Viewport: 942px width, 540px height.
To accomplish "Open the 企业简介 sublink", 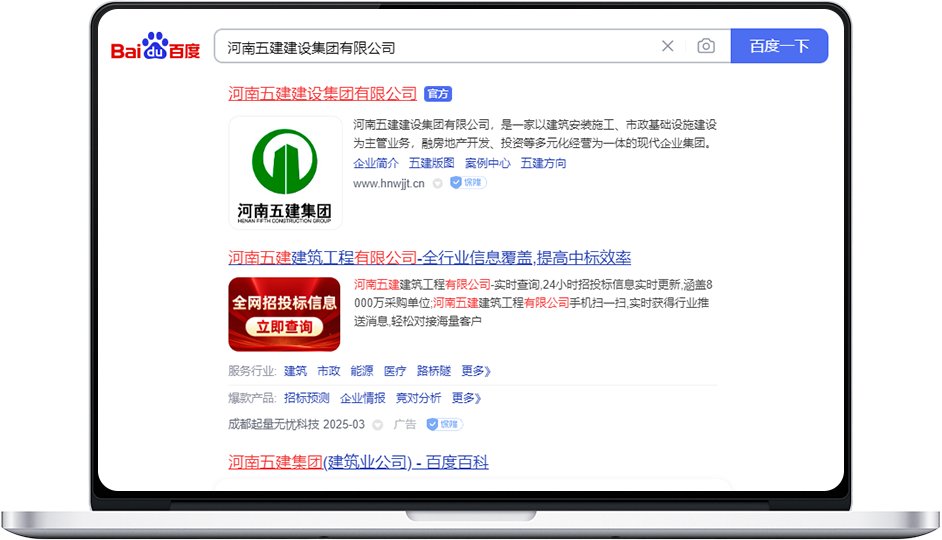I will click(x=375, y=163).
